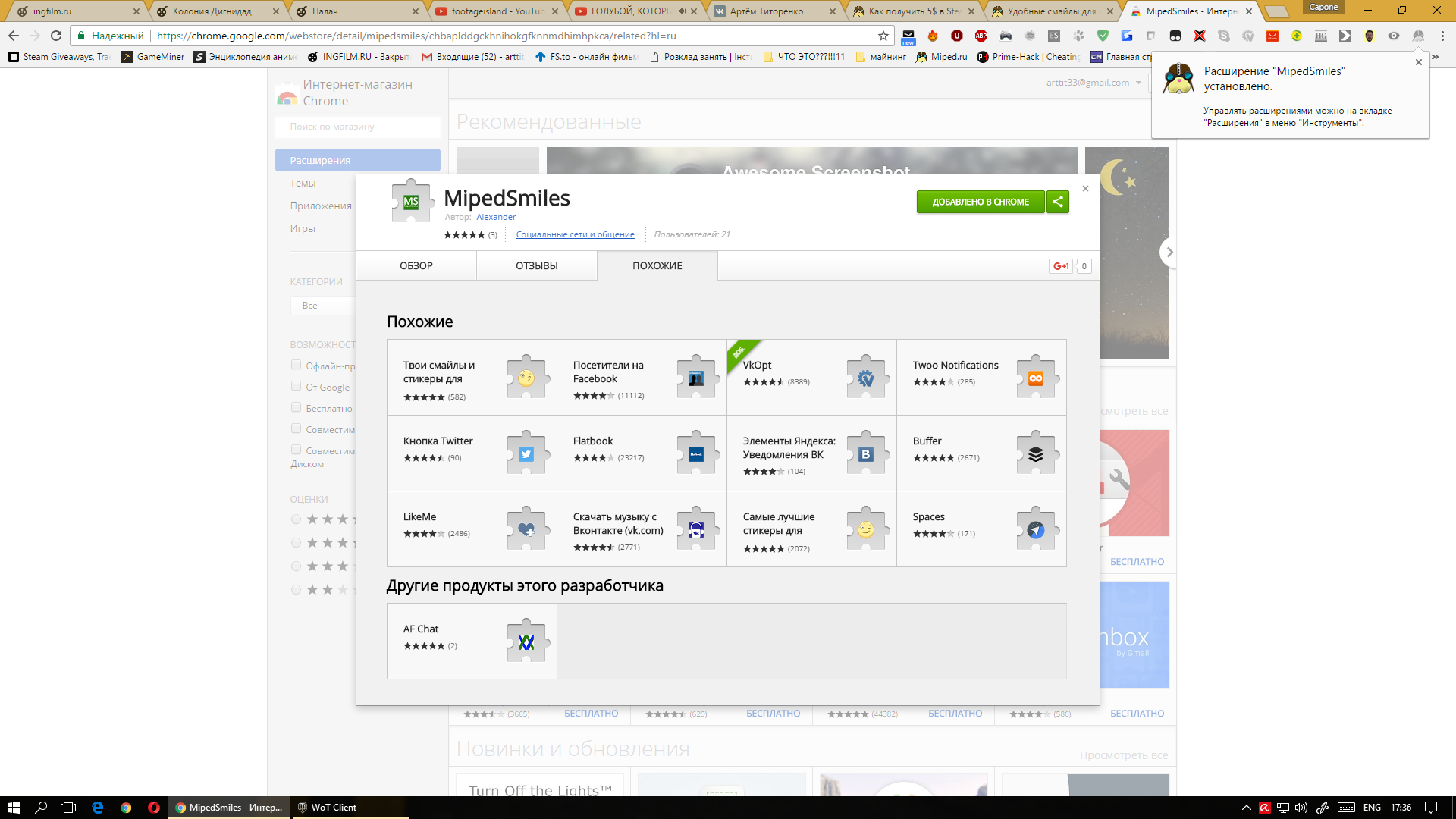Image resolution: width=1456 pixels, height=819 pixels.
Task: Open the Темы section in store sidebar
Action: 303,183
